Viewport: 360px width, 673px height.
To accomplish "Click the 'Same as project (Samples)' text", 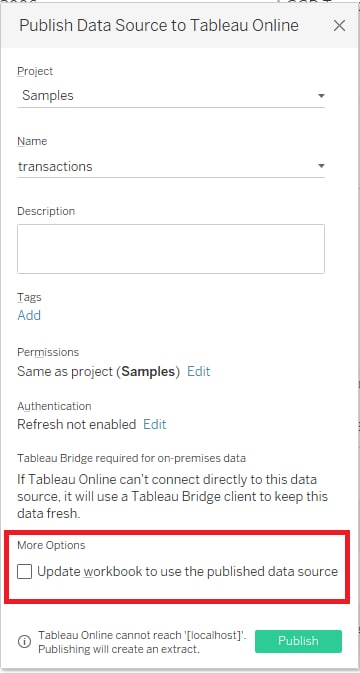I will tap(98, 371).
